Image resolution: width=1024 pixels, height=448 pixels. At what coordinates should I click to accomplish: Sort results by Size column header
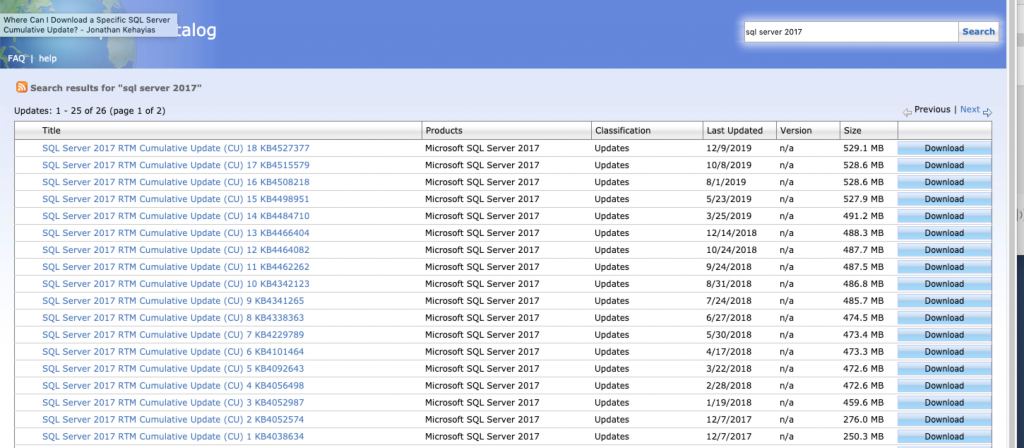point(852,131)
